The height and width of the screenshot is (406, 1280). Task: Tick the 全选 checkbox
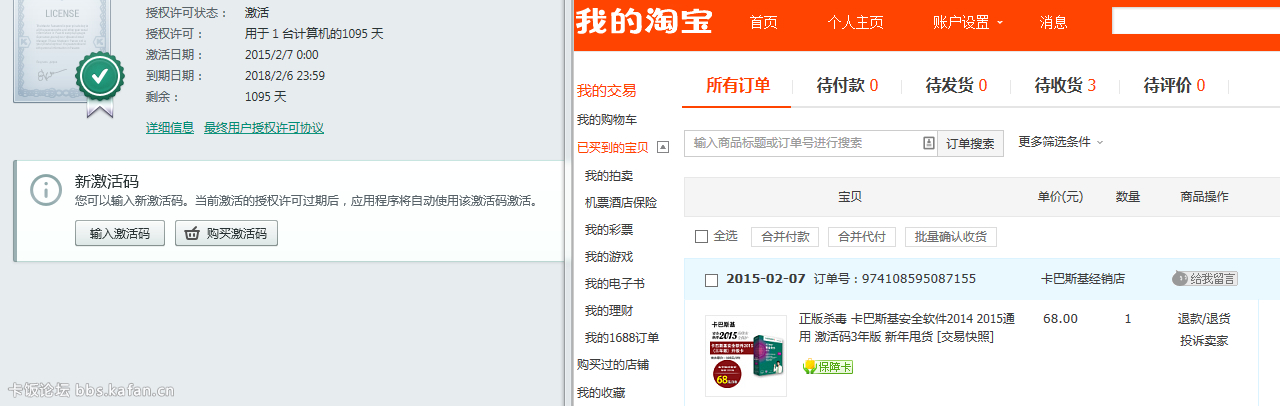point(701,237)
